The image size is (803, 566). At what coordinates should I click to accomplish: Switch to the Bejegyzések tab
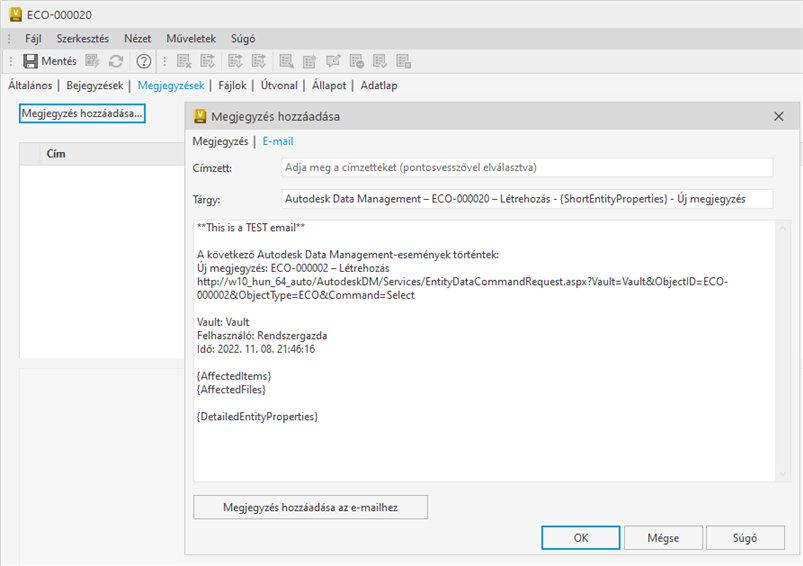click(95, 86)
